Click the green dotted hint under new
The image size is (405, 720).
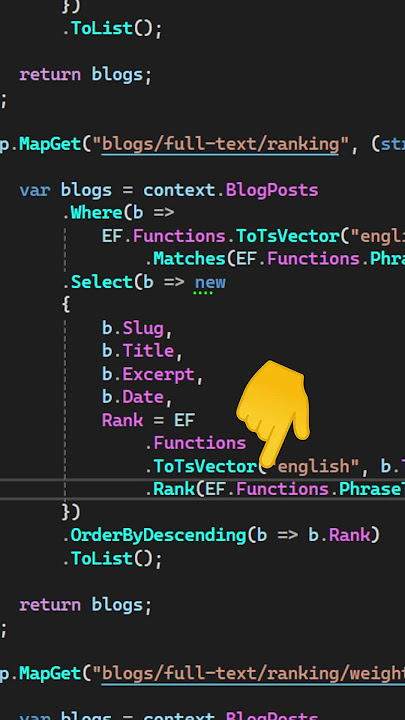pyautogui.click(x=203, y=292)
